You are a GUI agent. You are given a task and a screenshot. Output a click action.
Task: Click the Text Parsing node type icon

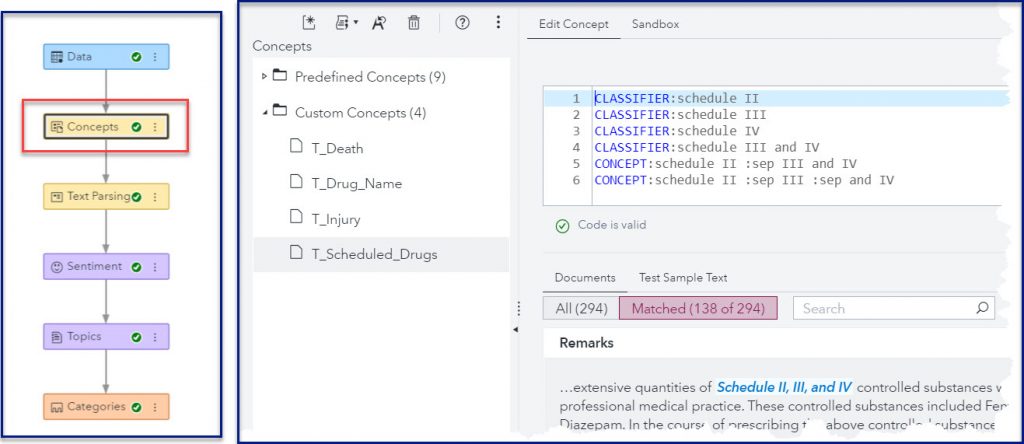56,197
